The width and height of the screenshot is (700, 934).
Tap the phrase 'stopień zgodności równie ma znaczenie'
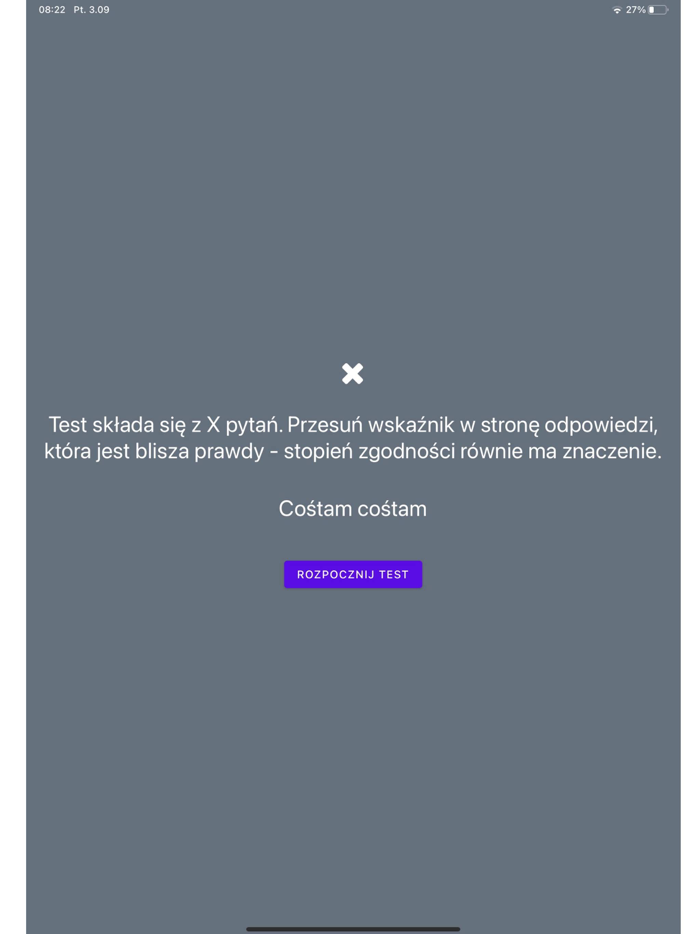coord(472,451)
